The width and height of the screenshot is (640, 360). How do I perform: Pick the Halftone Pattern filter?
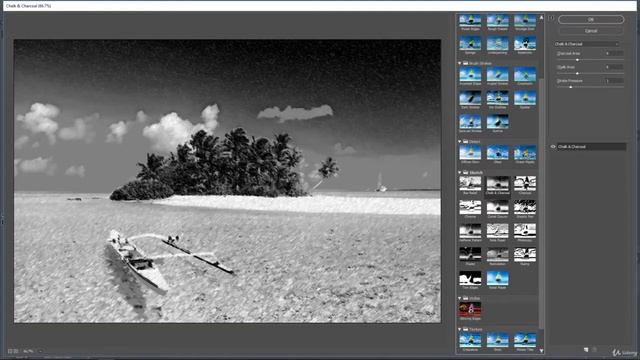[x=470, y=231]
